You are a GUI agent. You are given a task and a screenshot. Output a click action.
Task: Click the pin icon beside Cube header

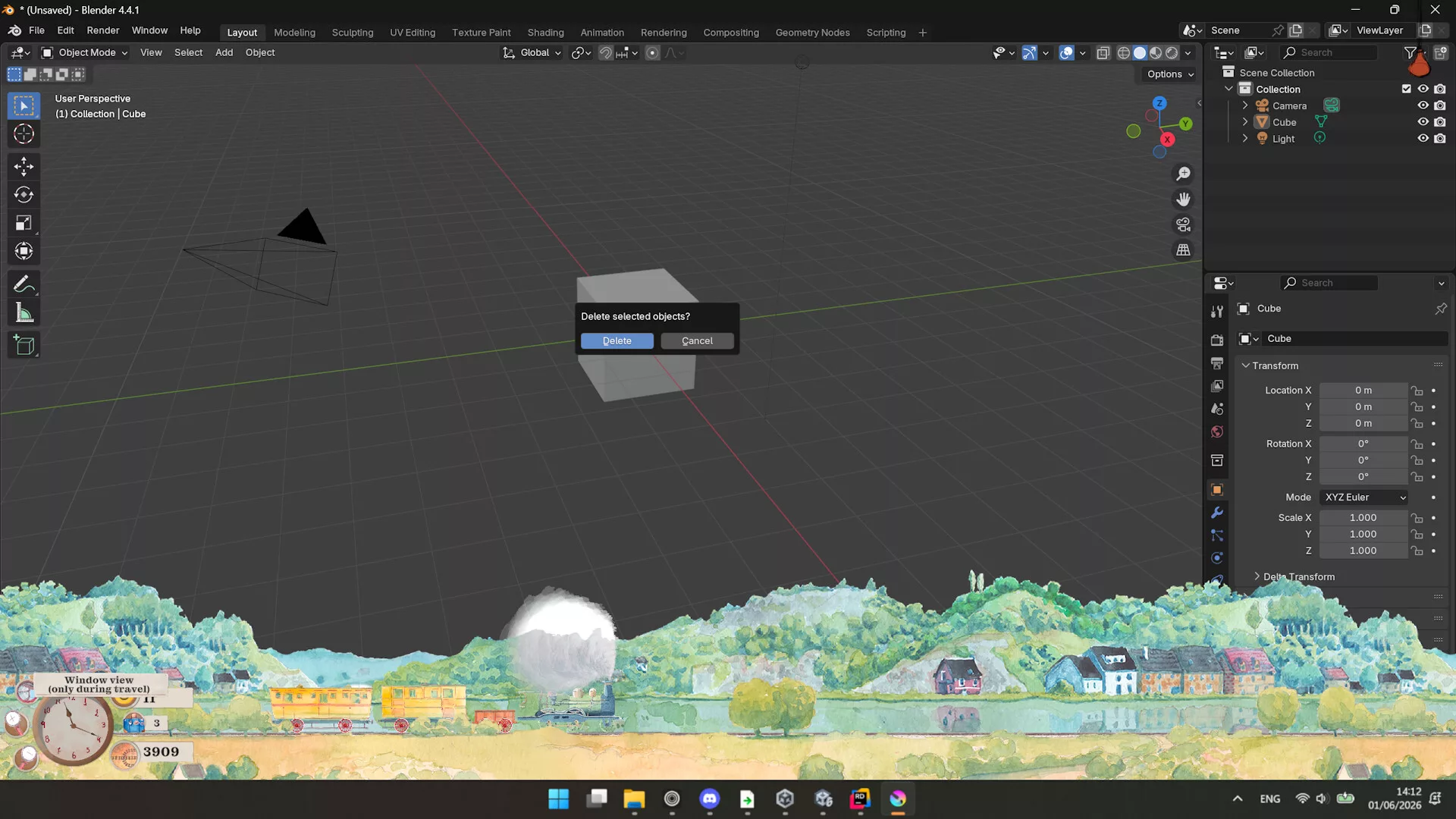click(1441, 309)
